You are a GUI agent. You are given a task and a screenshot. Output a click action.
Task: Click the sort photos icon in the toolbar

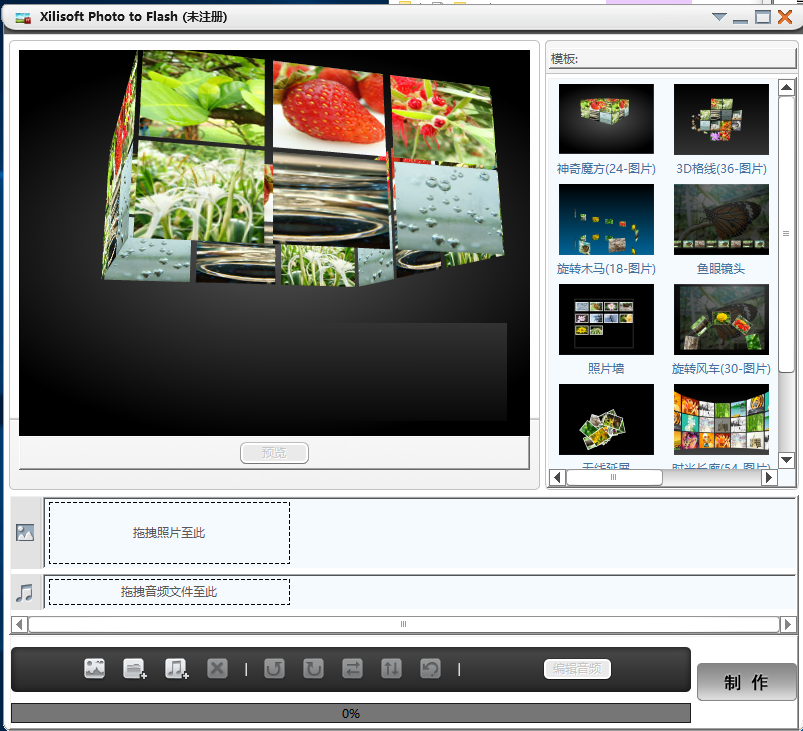coord(390,669)
